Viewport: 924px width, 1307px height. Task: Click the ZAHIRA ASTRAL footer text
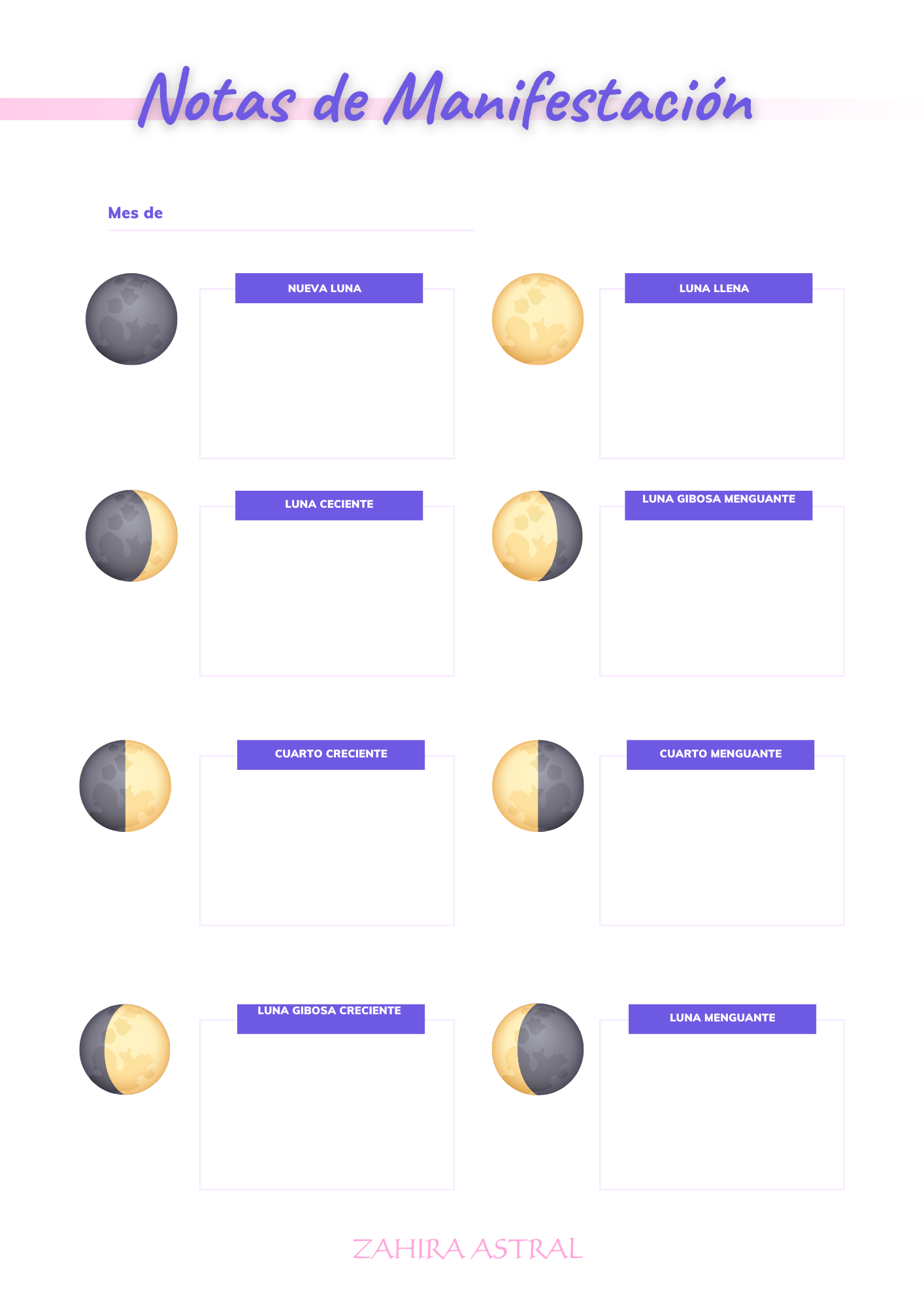467,1249
